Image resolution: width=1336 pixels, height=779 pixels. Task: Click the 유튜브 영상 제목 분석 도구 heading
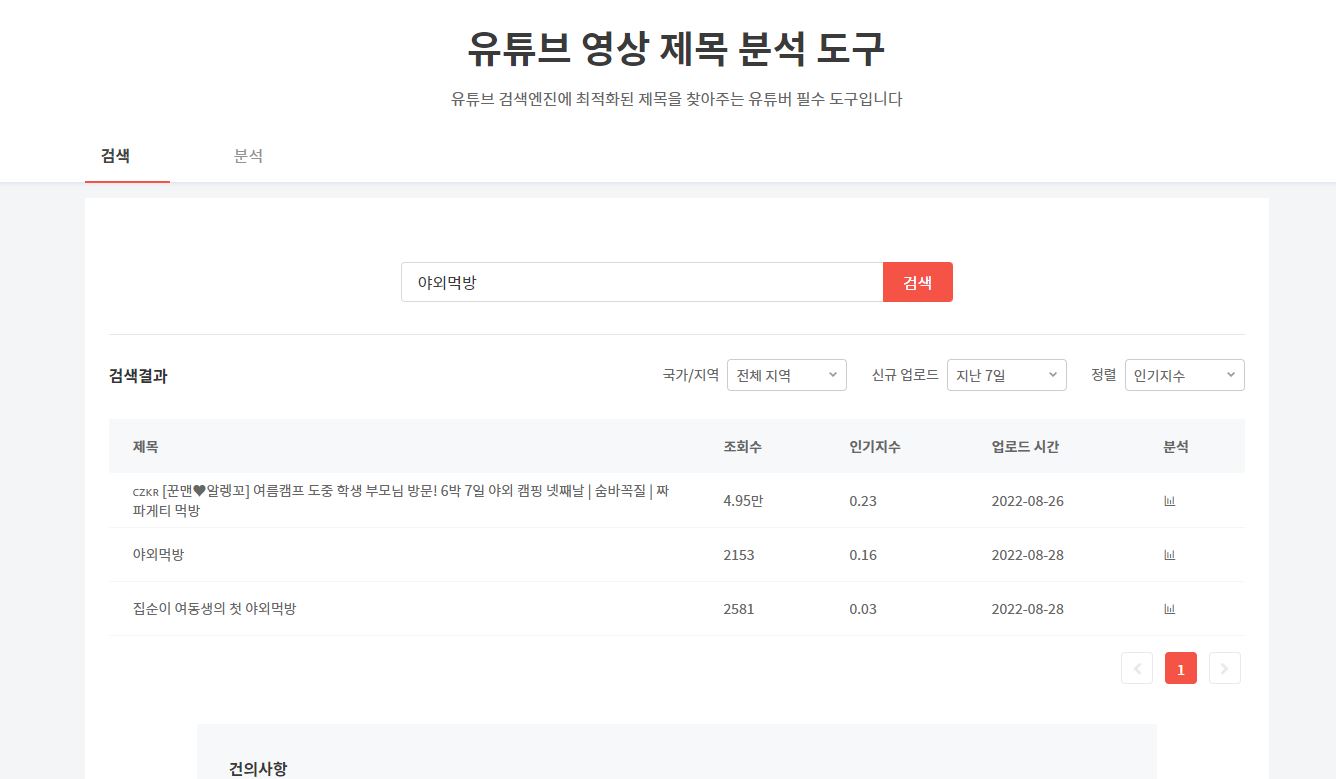[x=676, y=49]
